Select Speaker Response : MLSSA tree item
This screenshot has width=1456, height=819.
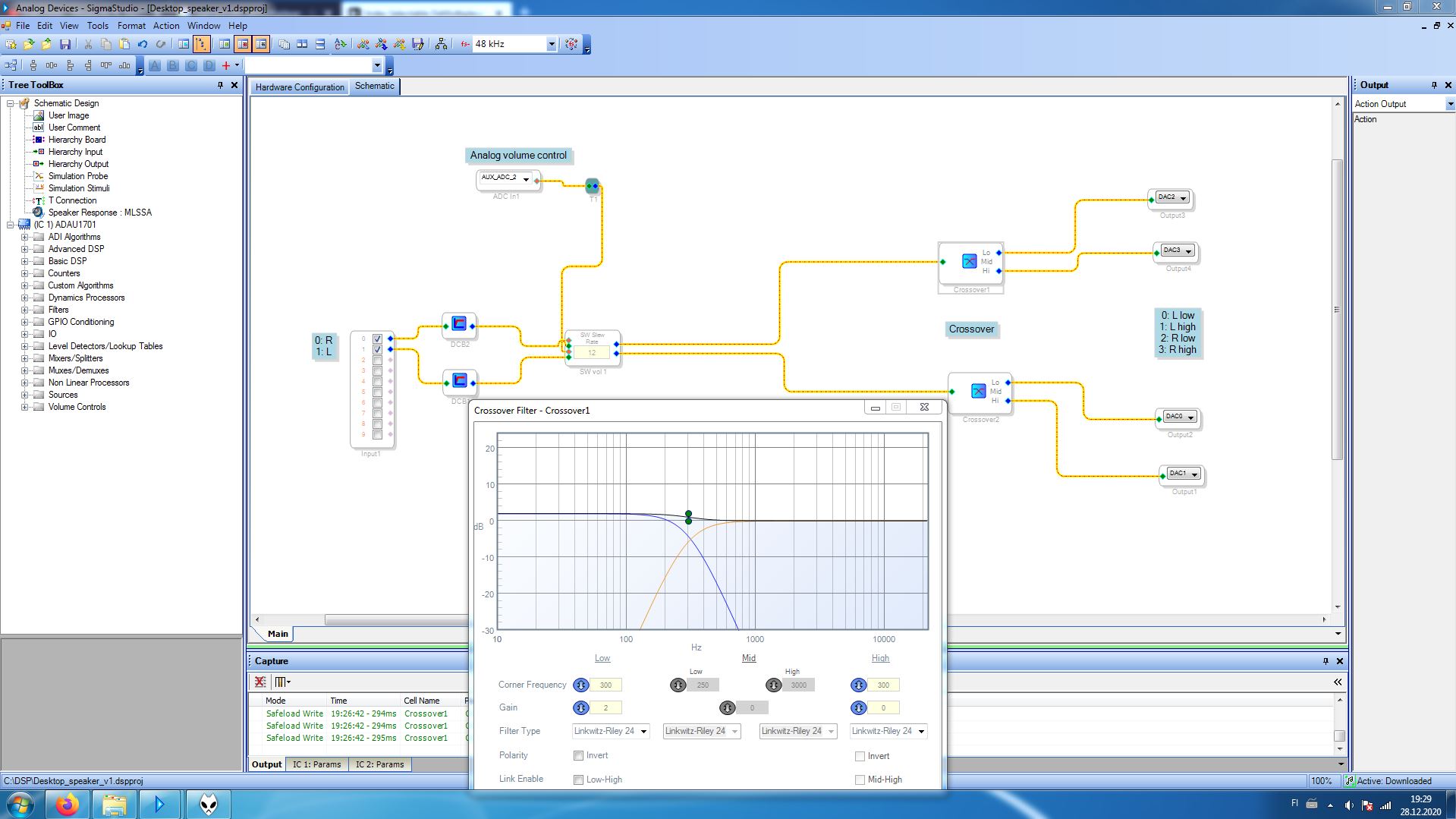(100, 213)
